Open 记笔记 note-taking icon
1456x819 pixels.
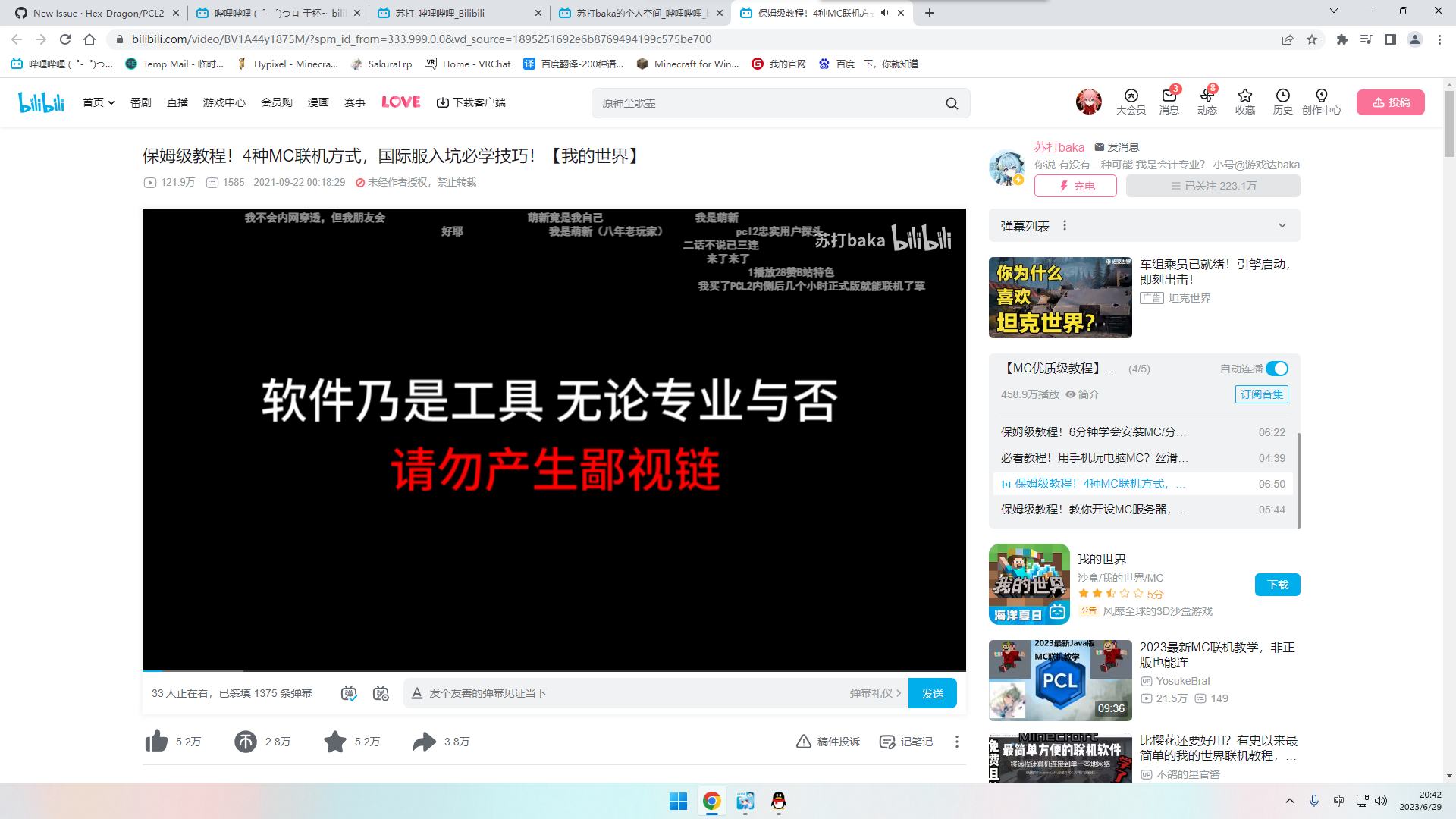886,742
